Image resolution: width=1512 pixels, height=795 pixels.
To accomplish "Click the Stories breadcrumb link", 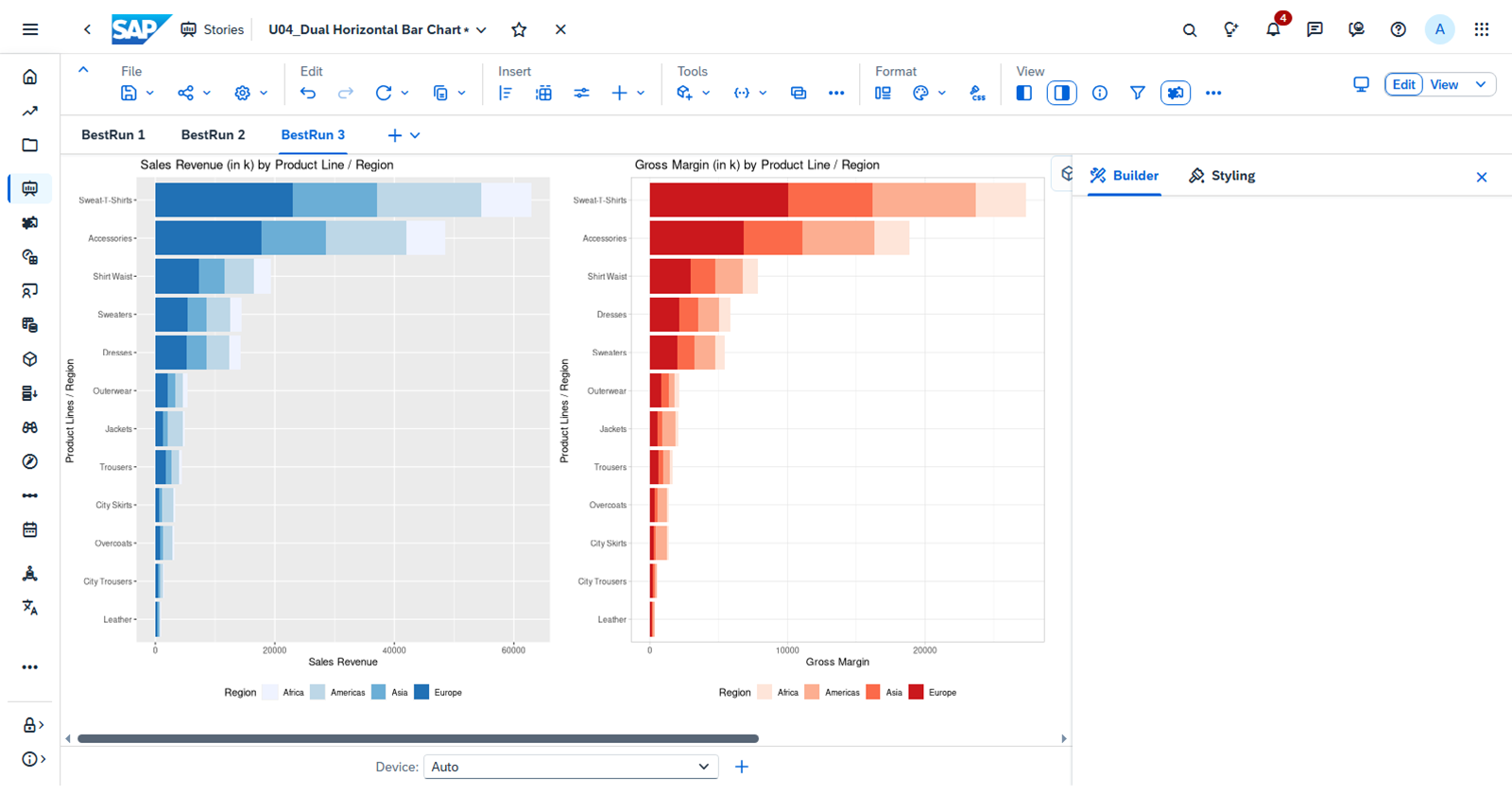I will point(224,29).
